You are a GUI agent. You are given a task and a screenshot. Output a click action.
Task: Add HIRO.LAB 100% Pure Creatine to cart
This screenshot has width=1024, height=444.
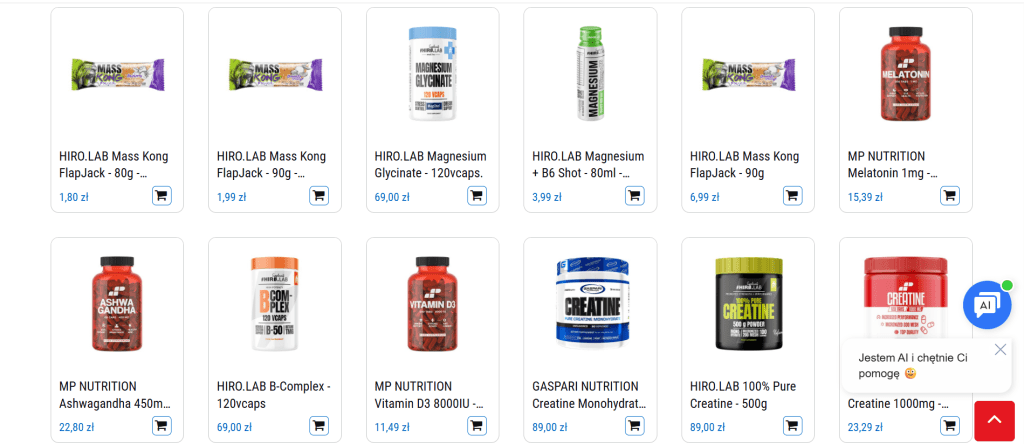793,426
